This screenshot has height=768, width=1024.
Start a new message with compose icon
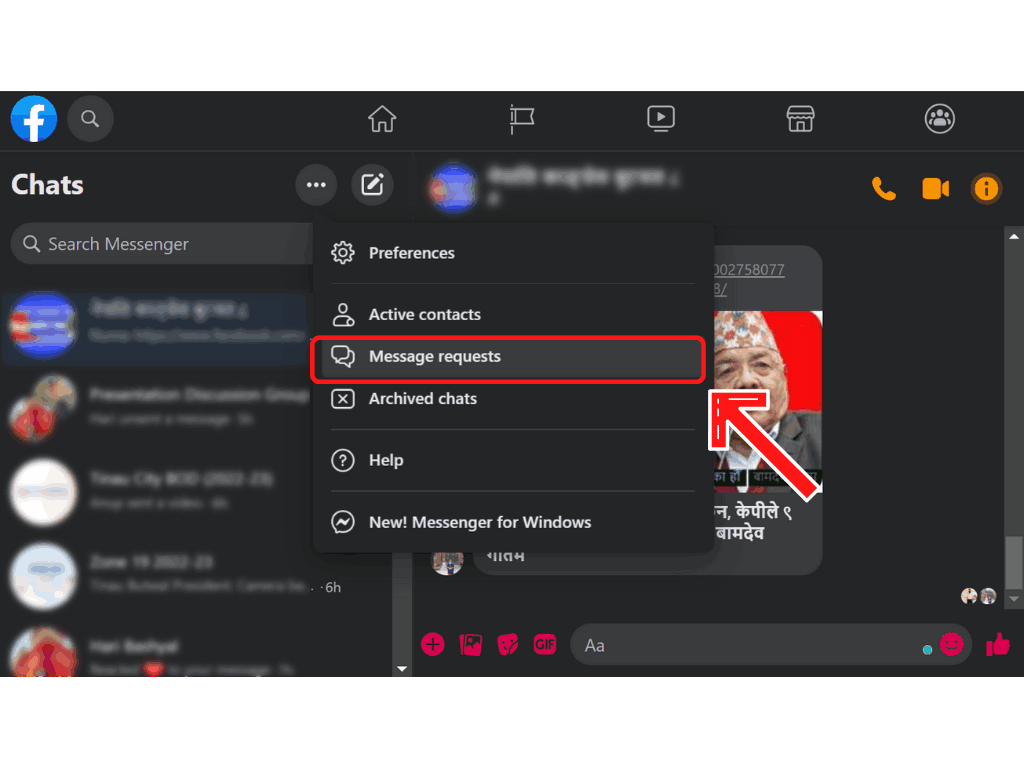click(x=372, y=185)
